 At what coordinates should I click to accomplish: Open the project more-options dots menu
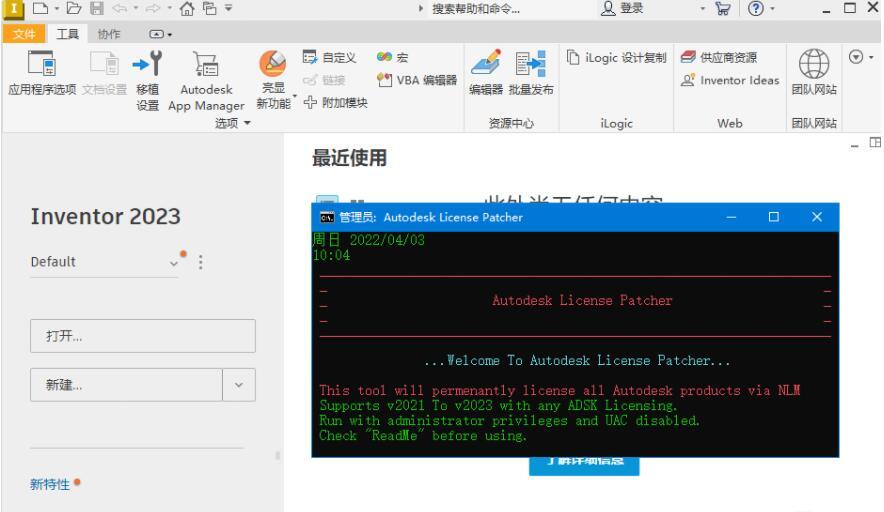(201, 262)
